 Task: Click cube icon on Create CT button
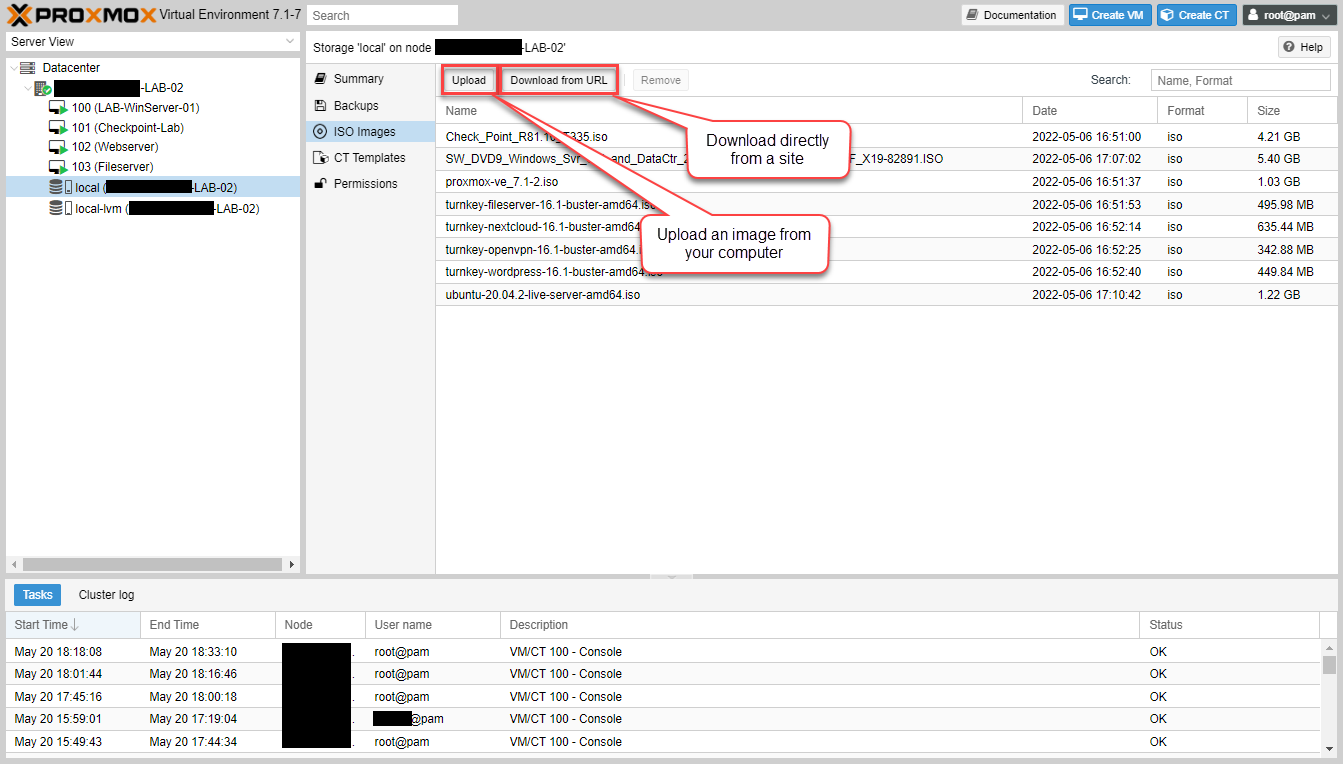tap(1167, 15)
